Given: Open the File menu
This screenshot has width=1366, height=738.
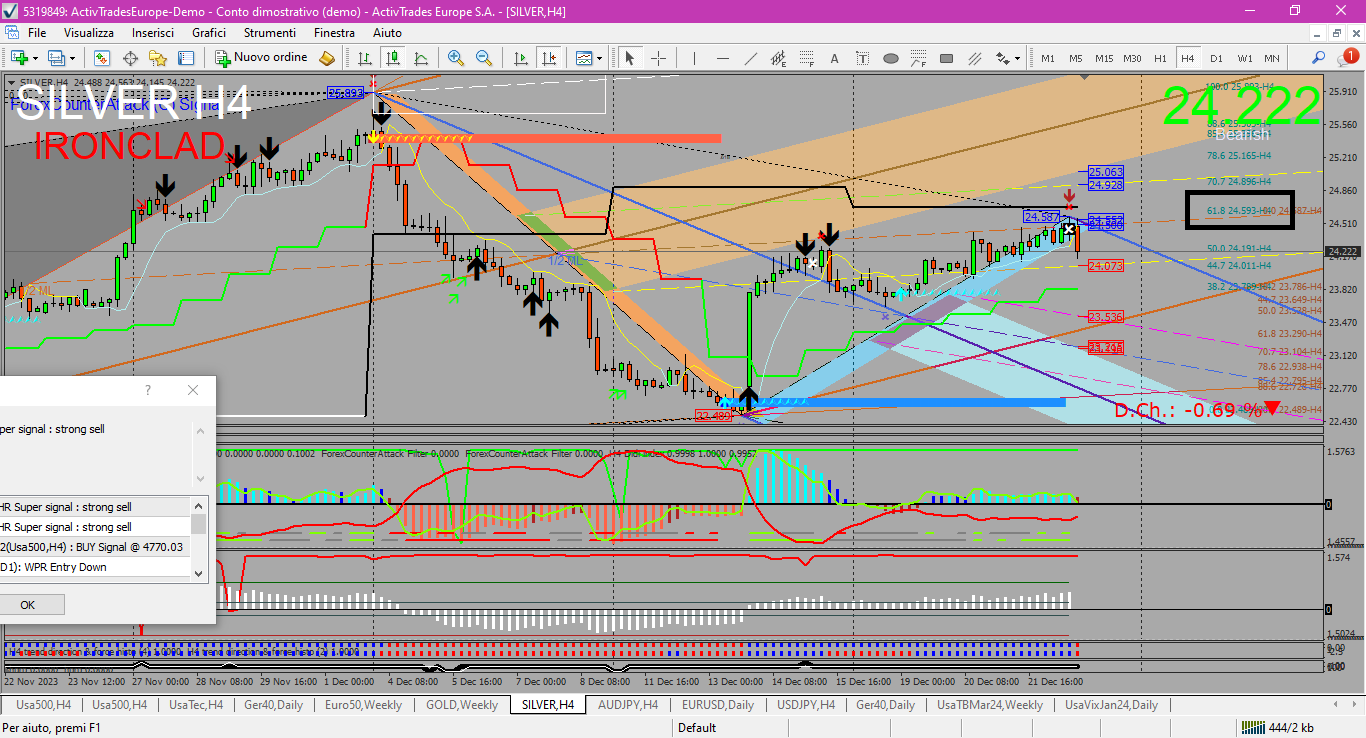Looking at the screenshot, I should (37, 33).
